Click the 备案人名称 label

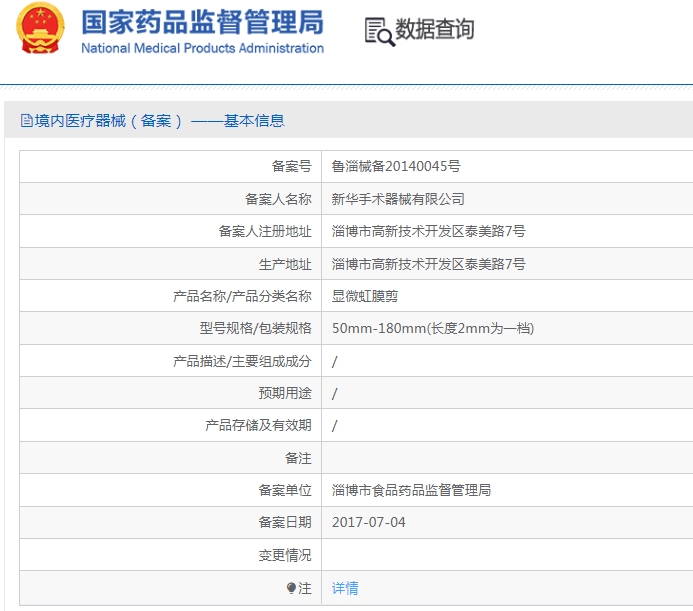tap(278, 199)
